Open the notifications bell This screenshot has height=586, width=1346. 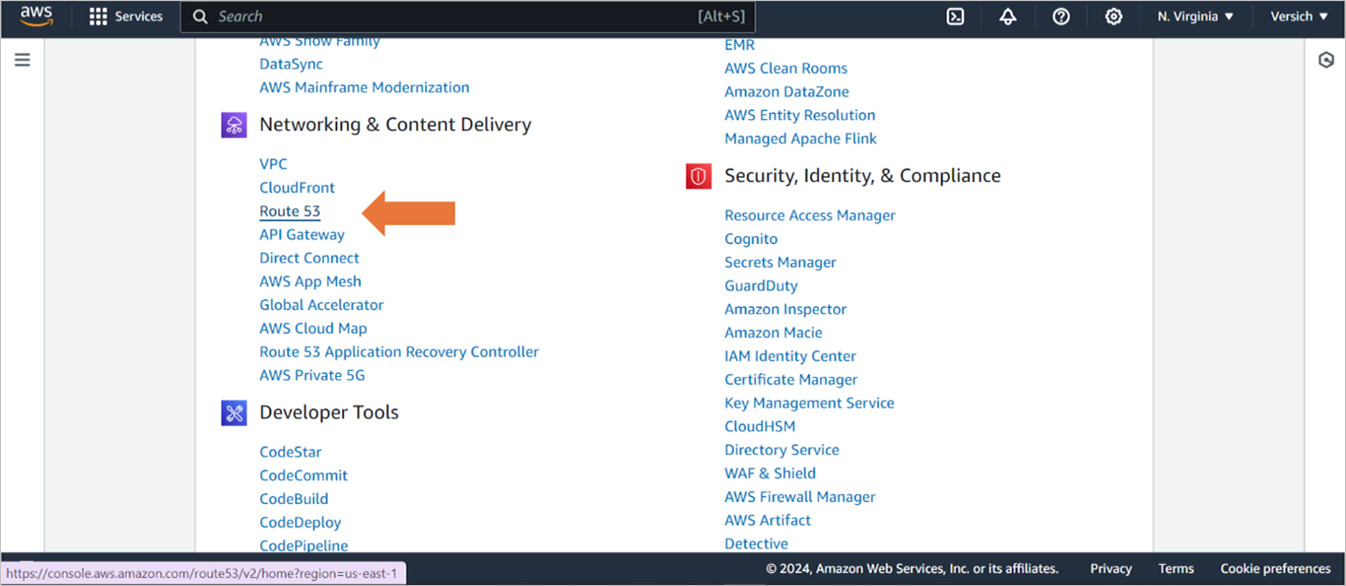pyautogui.click(x=1008, y=16)
